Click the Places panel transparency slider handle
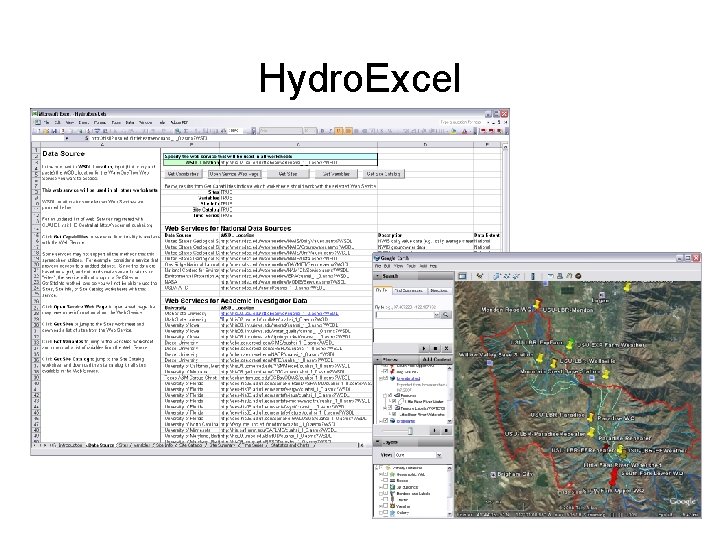Viewport: 720px width, 540px height. (411, 431)
